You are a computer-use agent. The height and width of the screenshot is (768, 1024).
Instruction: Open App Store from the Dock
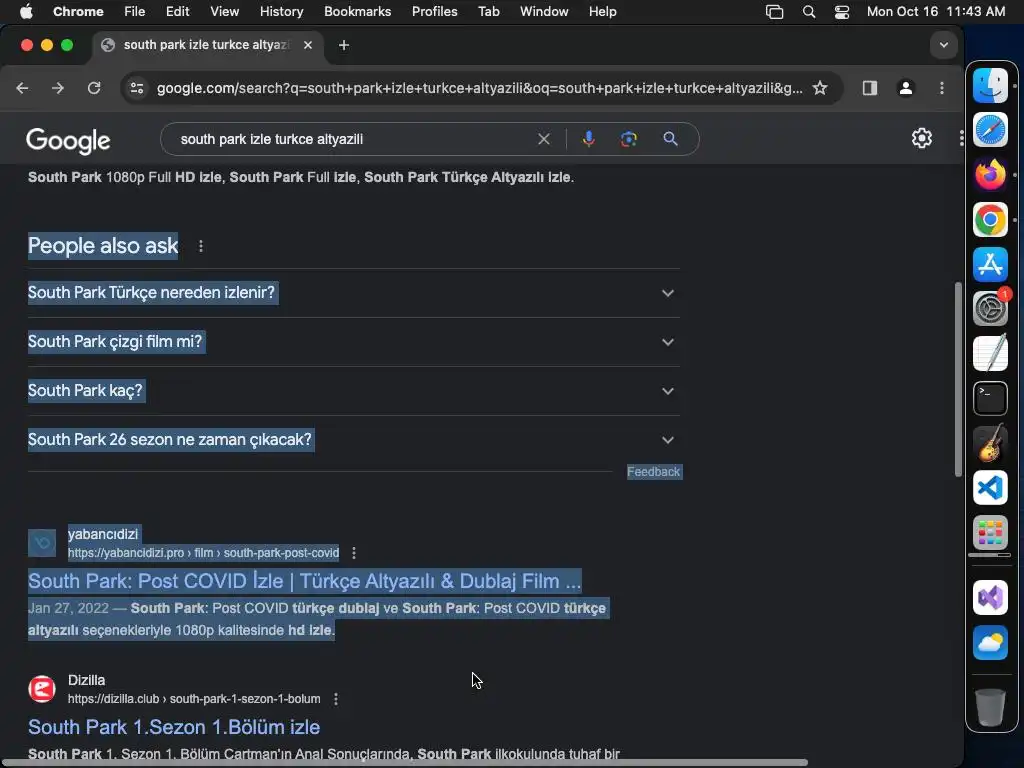pos(990,264)
